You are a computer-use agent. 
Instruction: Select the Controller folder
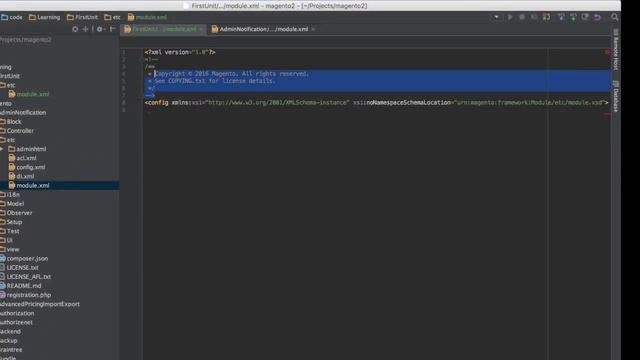[17, 131]
